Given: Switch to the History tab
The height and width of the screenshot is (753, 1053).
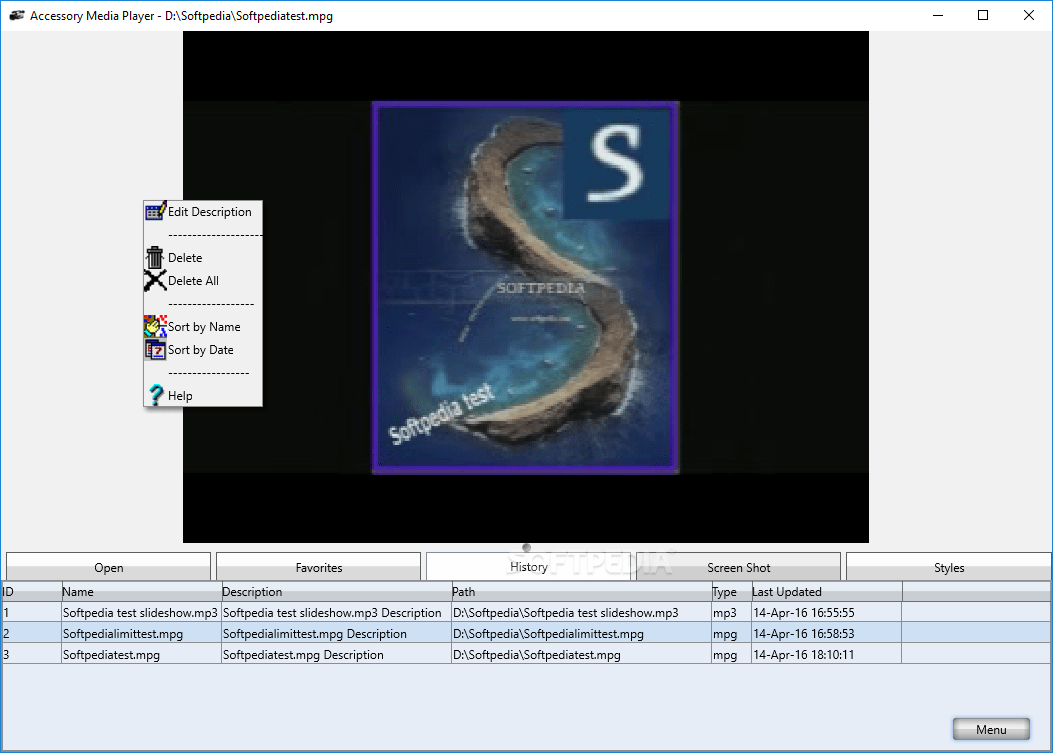Looking at the screenshot, I should point(529,566).
